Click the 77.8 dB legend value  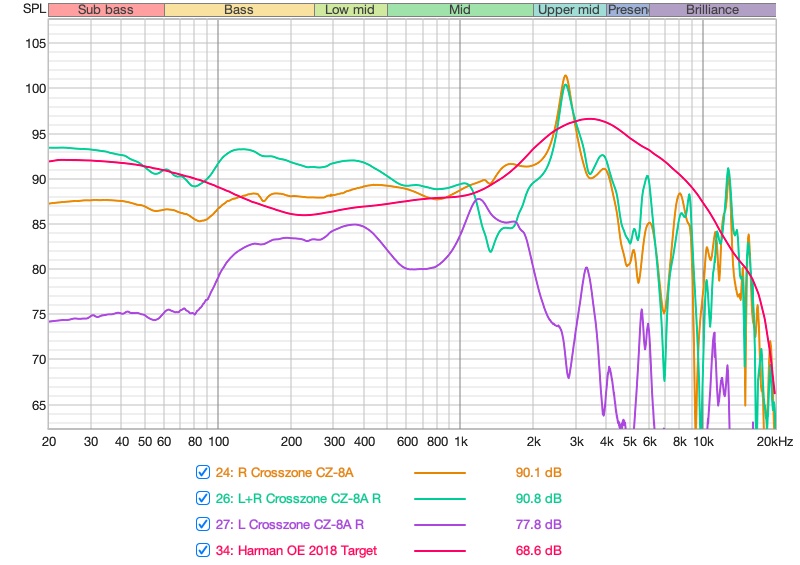pyautogui.click(x=538, y=525)
